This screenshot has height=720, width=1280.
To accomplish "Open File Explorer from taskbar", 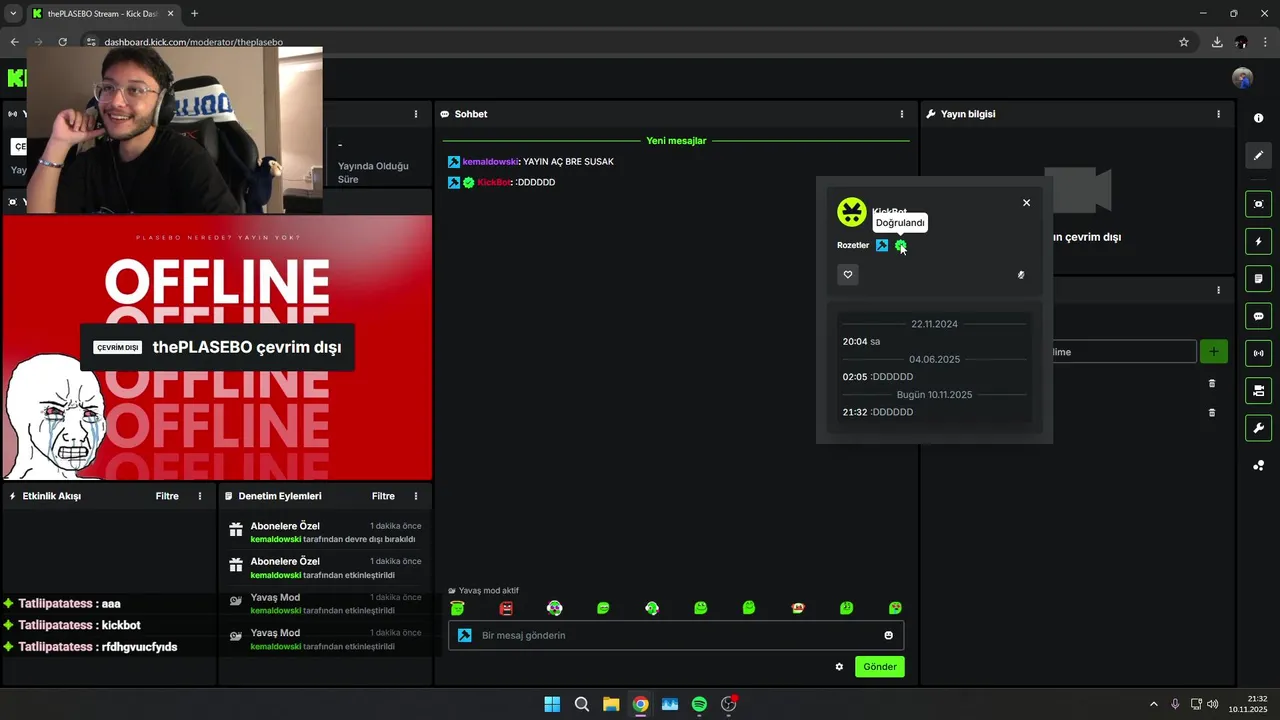I will [611, 704].
